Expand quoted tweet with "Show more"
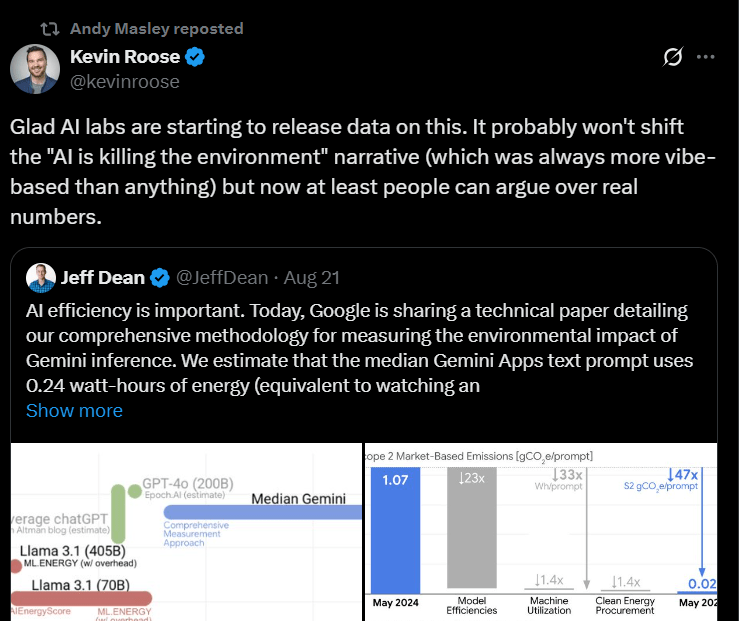The image size is (739, 621). (x=74, y=411)
